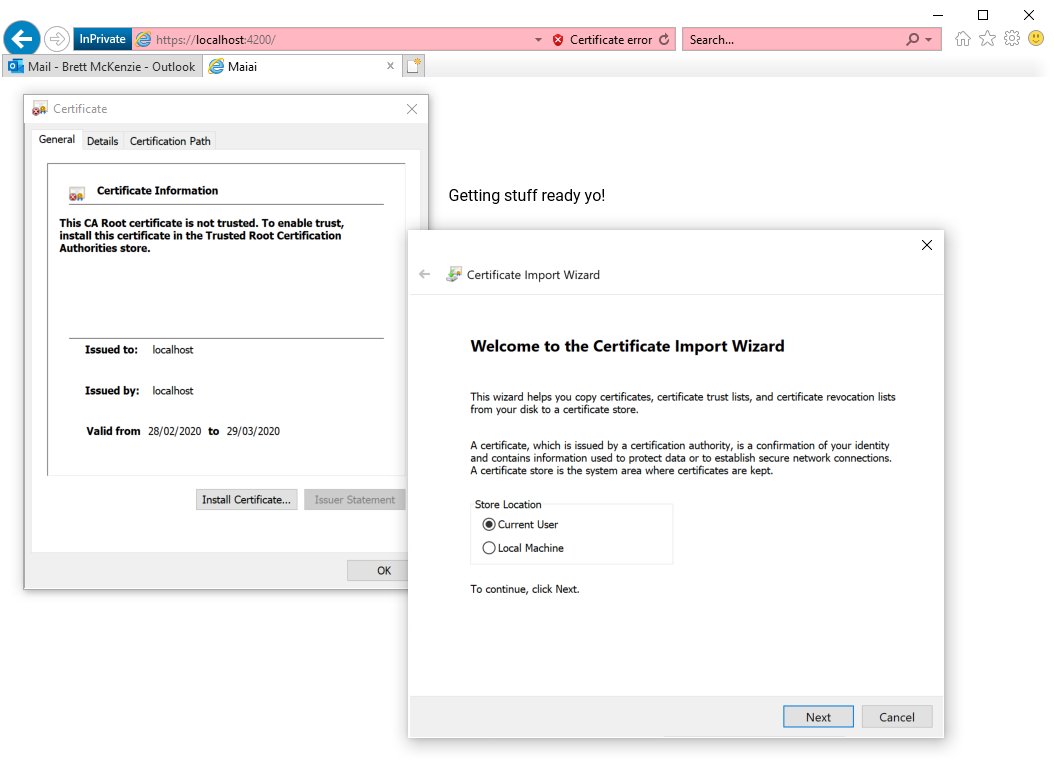Click the 'To continue, click Next.' text
Viewport: 1054px width, 771px height.
(x=524, y=589)
